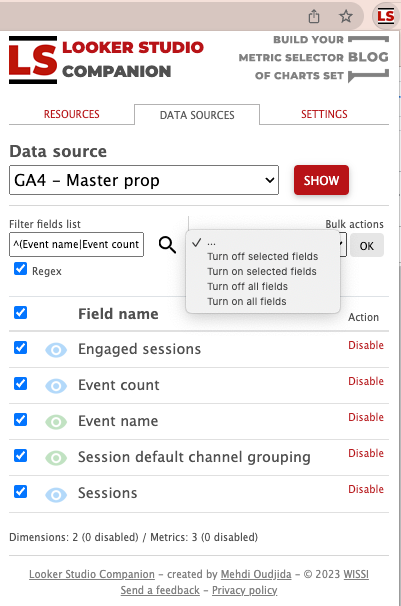Toggle visibility eye for Event name
Viewport: 401px width, 606px height.
tap(56, 422)
